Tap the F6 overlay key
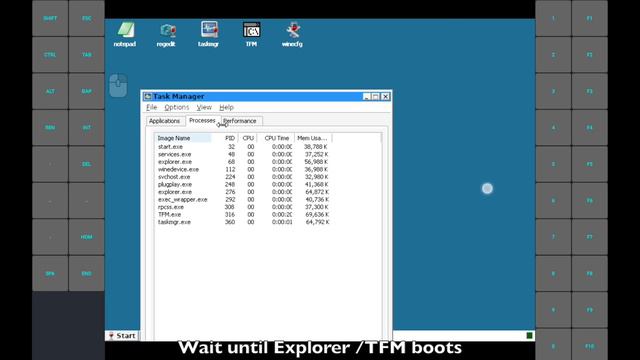Screen dimensions: 640x360 pos(590,200)
